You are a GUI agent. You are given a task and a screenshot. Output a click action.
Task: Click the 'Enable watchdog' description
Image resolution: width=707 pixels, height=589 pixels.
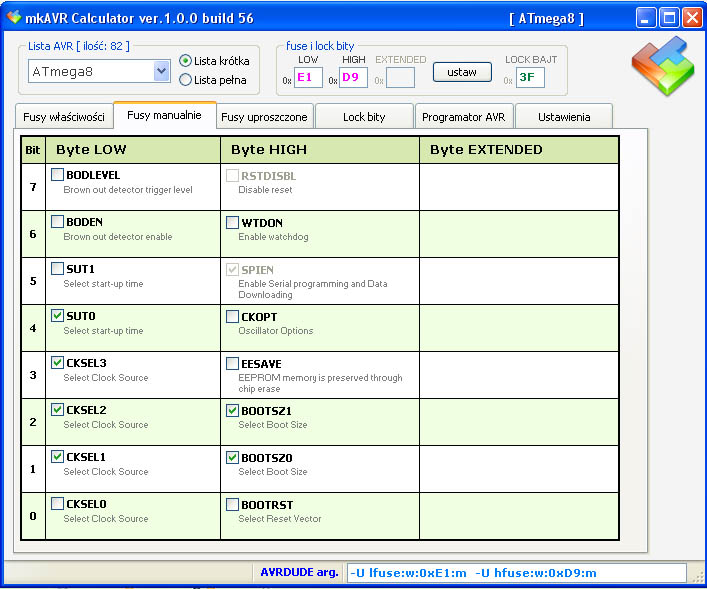(273, 237)
